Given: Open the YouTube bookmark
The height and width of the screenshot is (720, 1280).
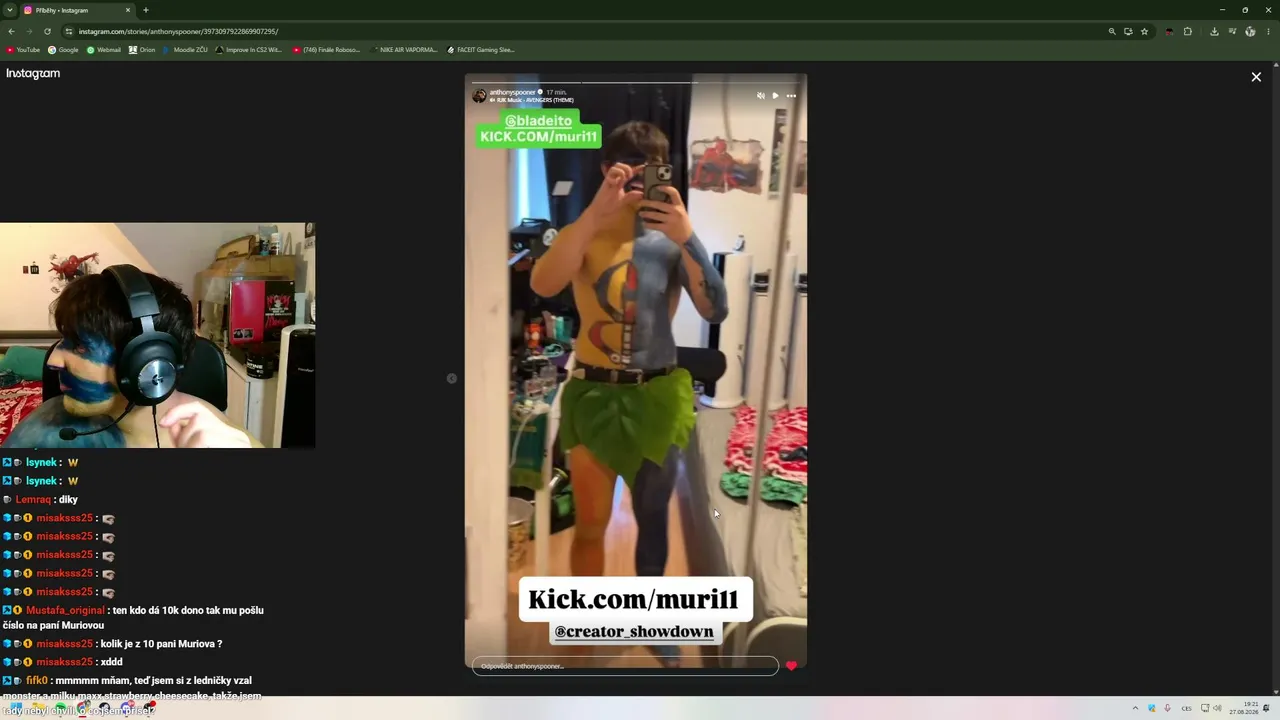Looking at the screenshot, I should (23, 50).
